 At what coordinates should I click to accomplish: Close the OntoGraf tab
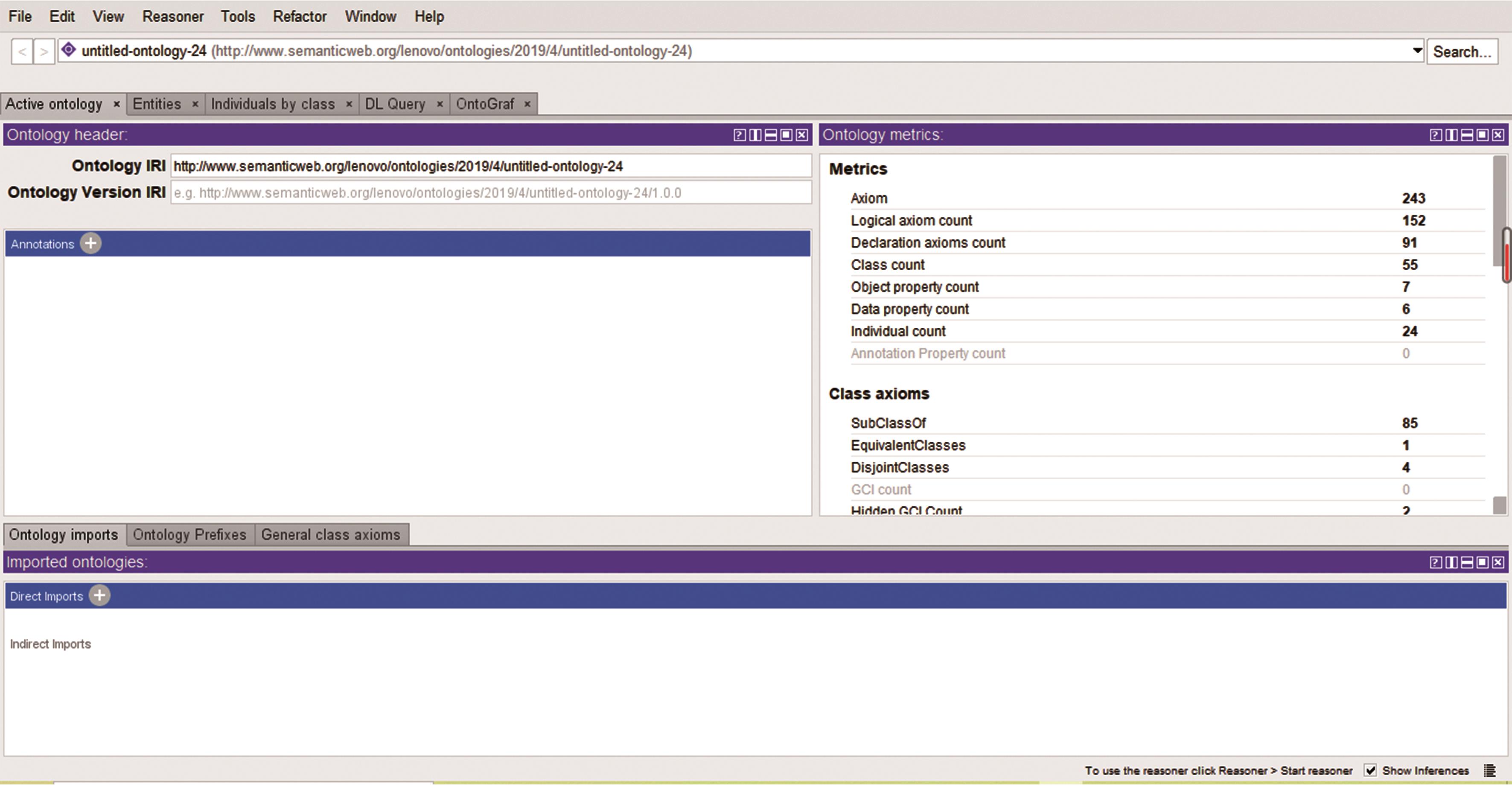point(527,104)
